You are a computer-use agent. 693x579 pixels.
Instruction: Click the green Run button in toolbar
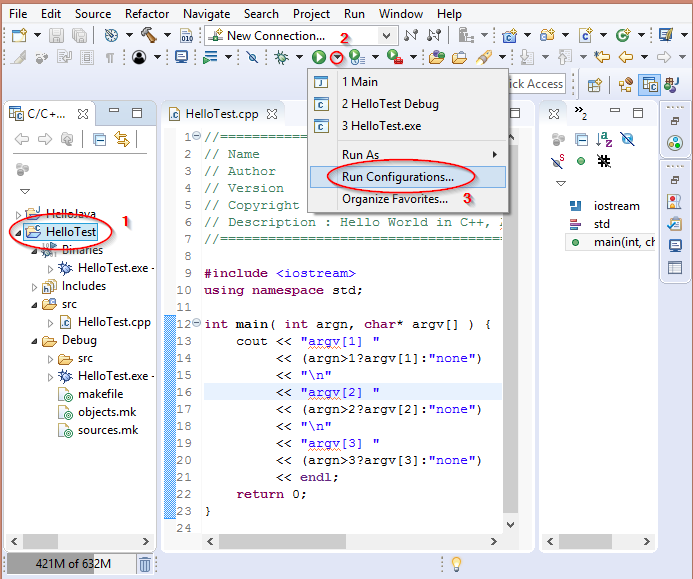(319, 58)
